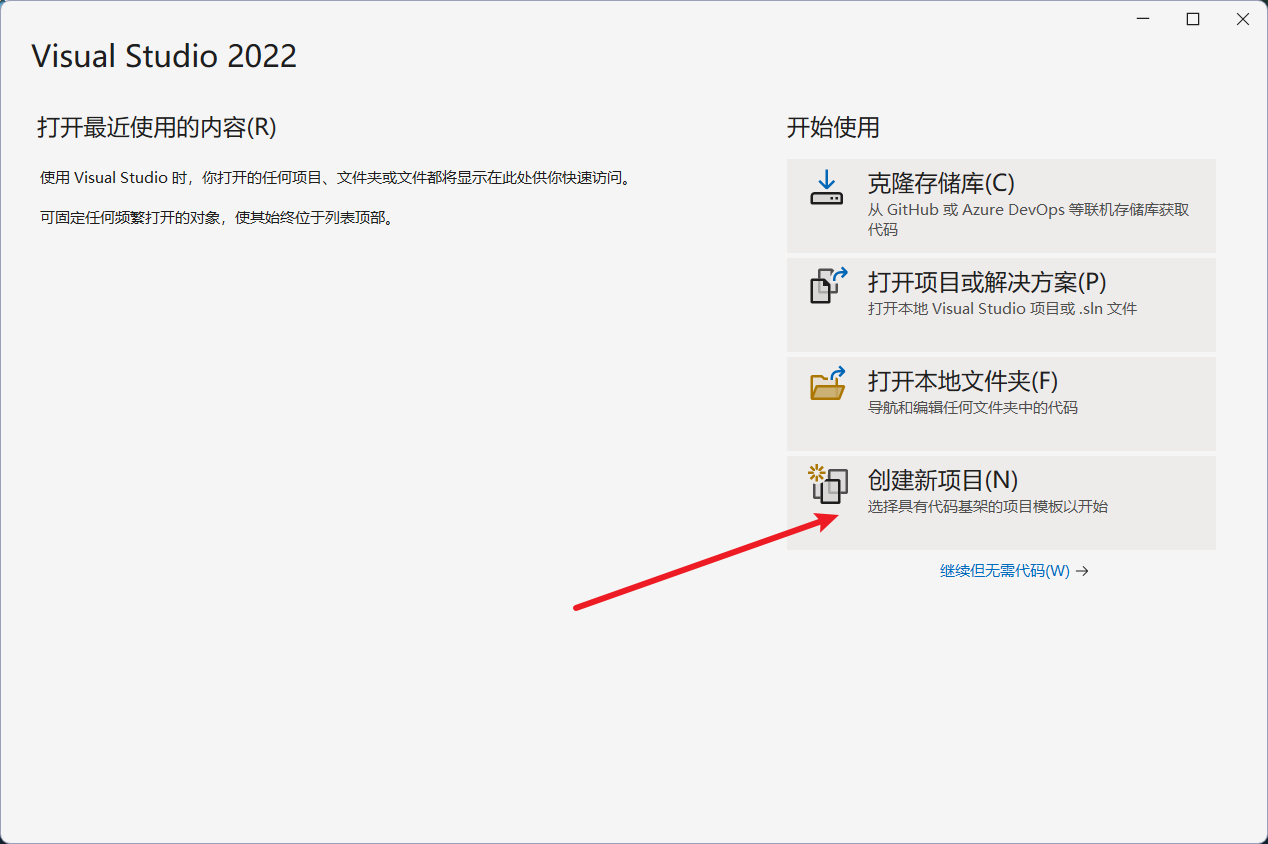The height and width of the screenshot is (844, 1268).
Task: Click the 开始使用 heading
Action: (x=833, y=128)
